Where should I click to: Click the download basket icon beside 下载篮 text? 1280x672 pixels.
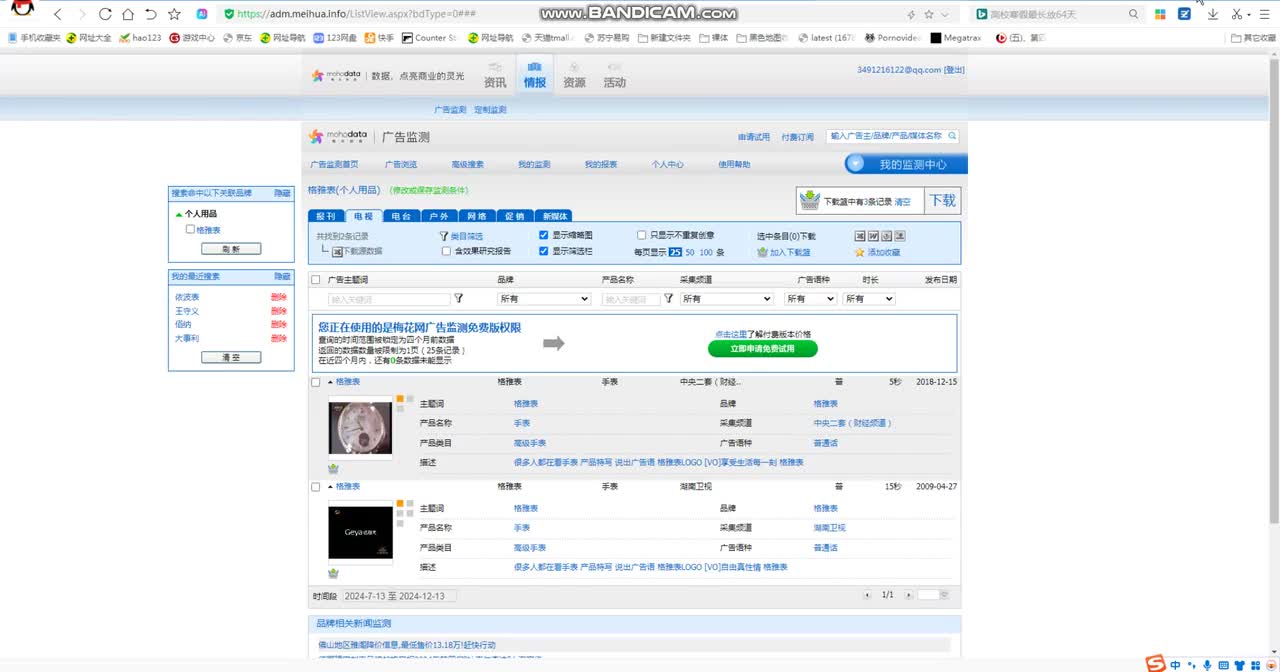point(810,201)
